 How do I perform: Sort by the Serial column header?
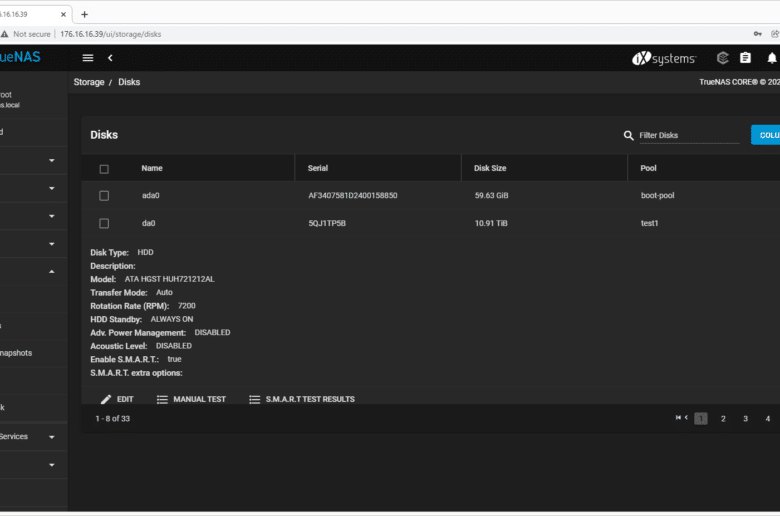[x=318, y=168]
